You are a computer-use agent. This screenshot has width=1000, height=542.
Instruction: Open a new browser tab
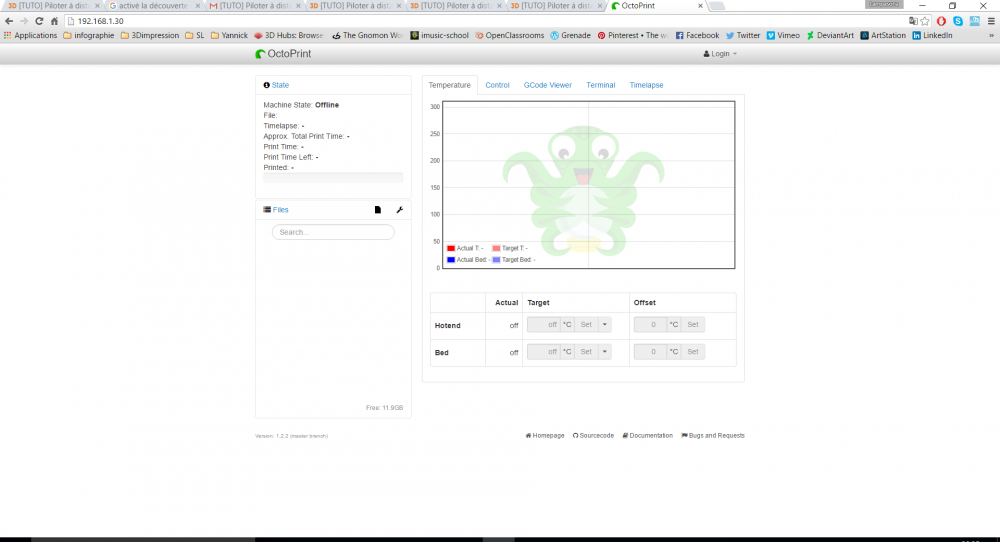(x=717, y=6)
